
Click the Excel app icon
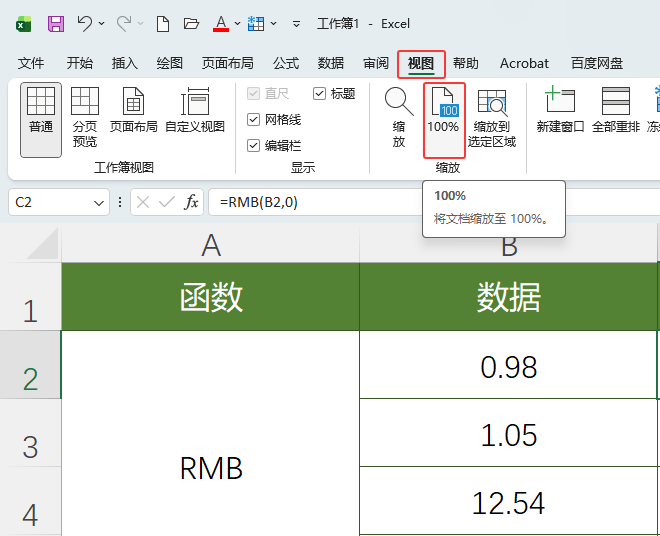tap(24, 24)
